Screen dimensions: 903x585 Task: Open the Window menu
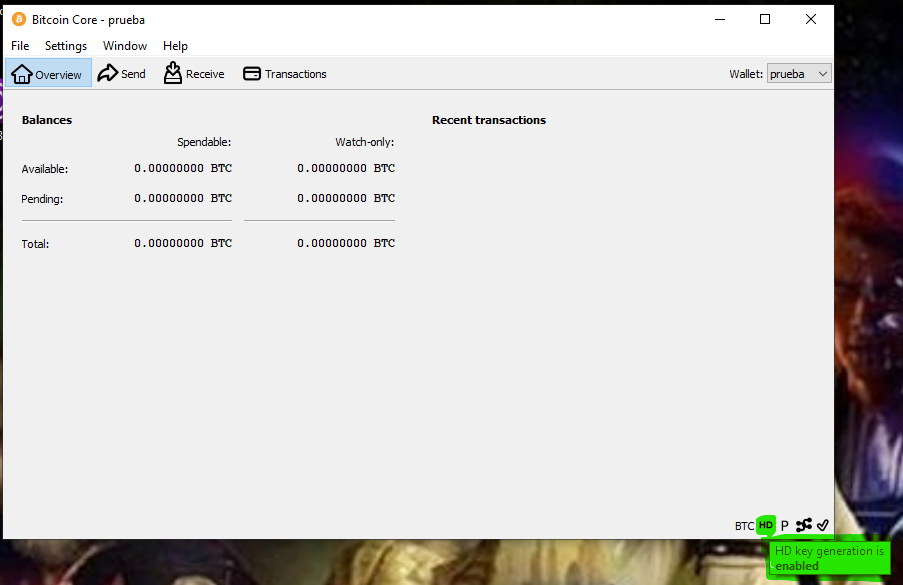point(124,46)
